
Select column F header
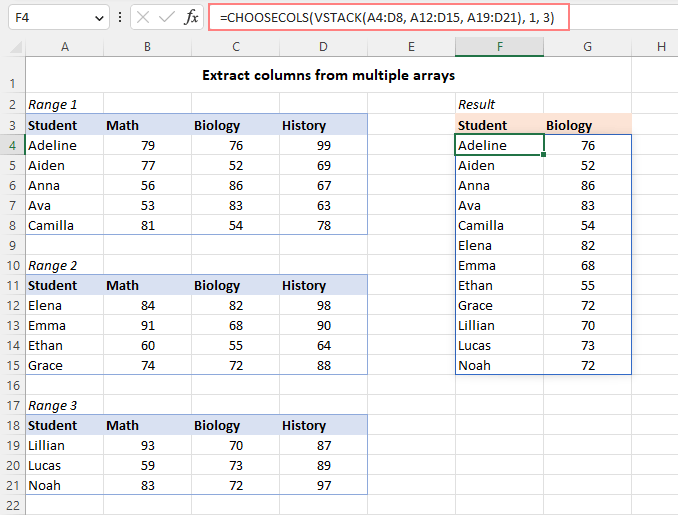[x=499, y=47]
